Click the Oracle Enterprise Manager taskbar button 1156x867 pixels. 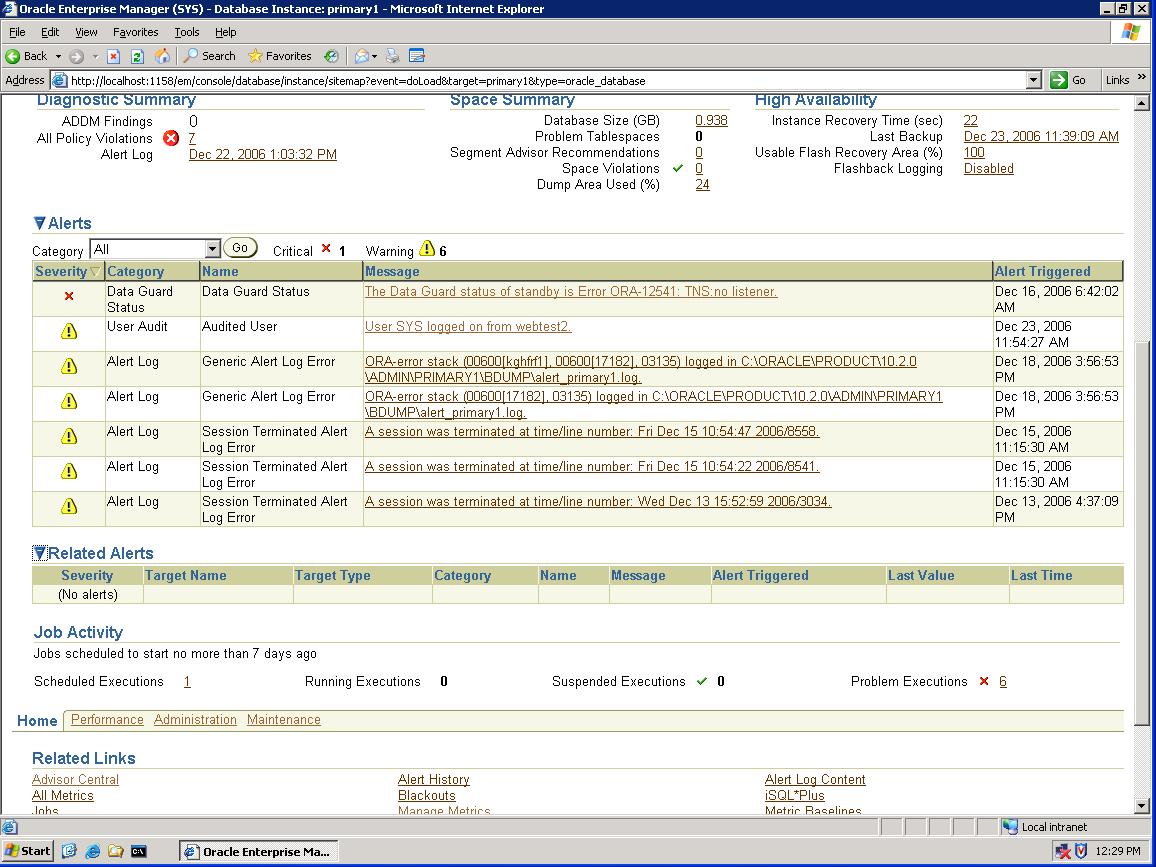point(259,851)
